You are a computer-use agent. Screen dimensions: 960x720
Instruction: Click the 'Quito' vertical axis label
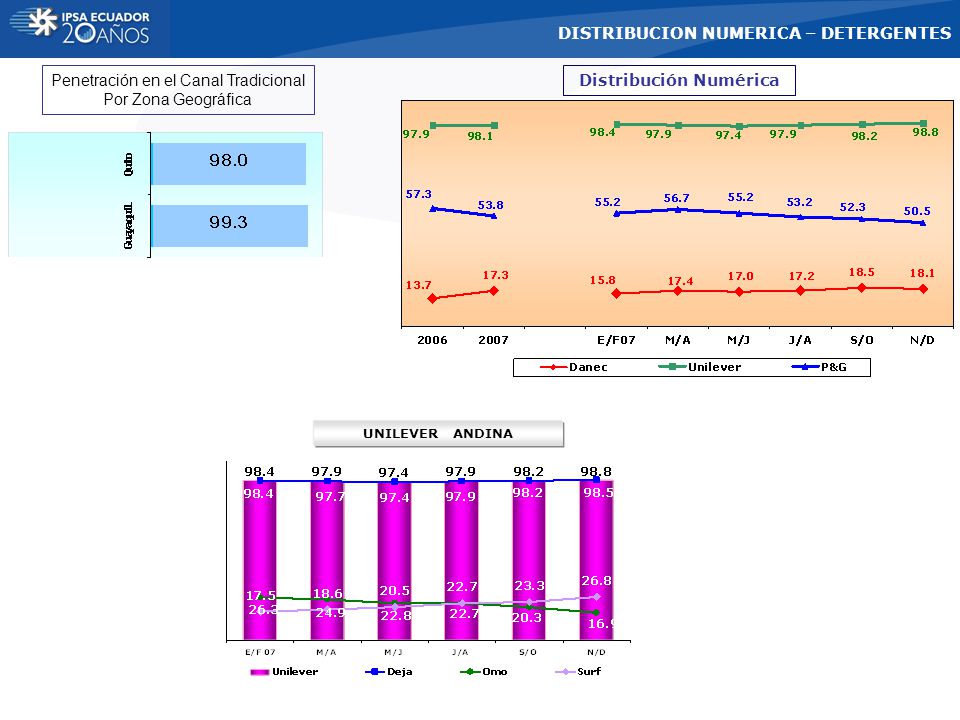pyautogui.click(x=128, y=164)
